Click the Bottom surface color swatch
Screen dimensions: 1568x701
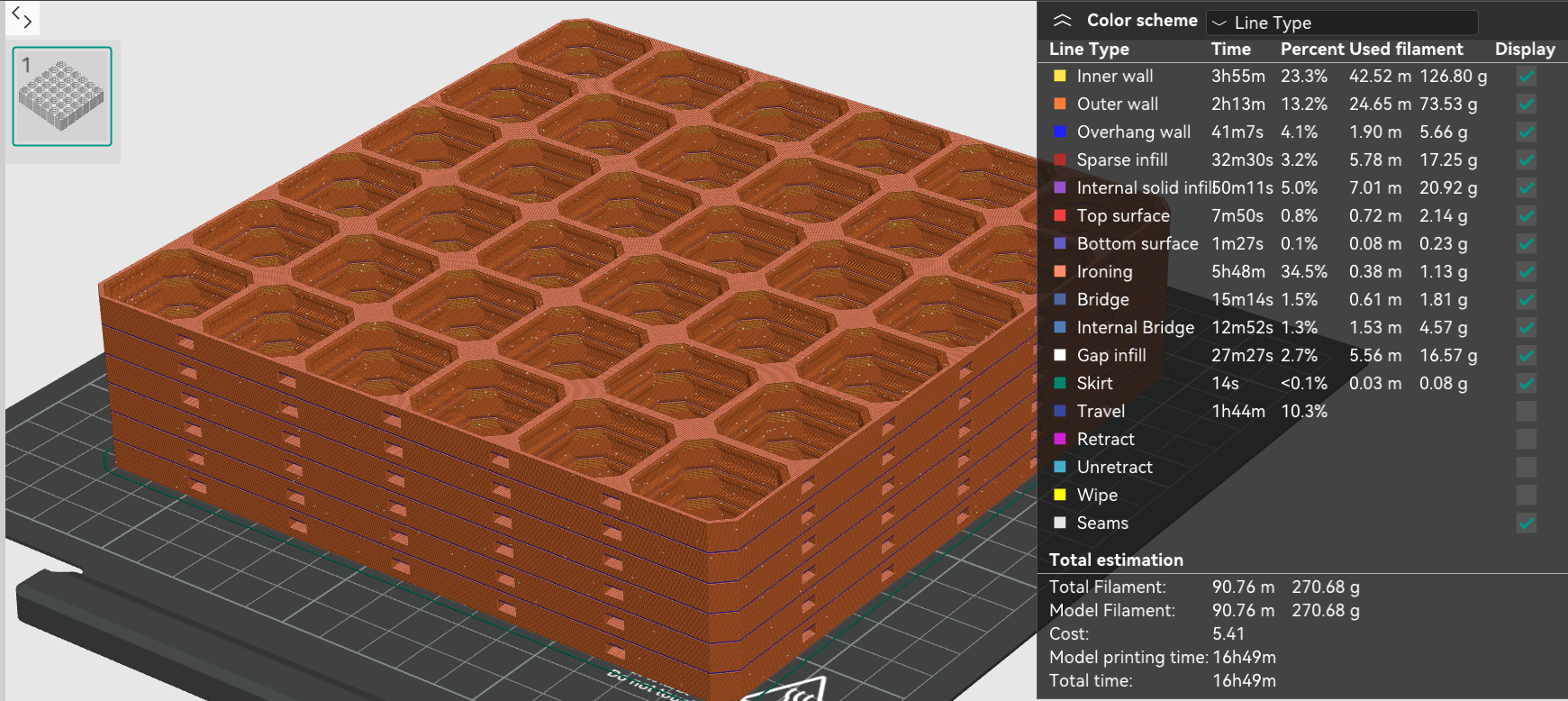[x=1060, y=244]
